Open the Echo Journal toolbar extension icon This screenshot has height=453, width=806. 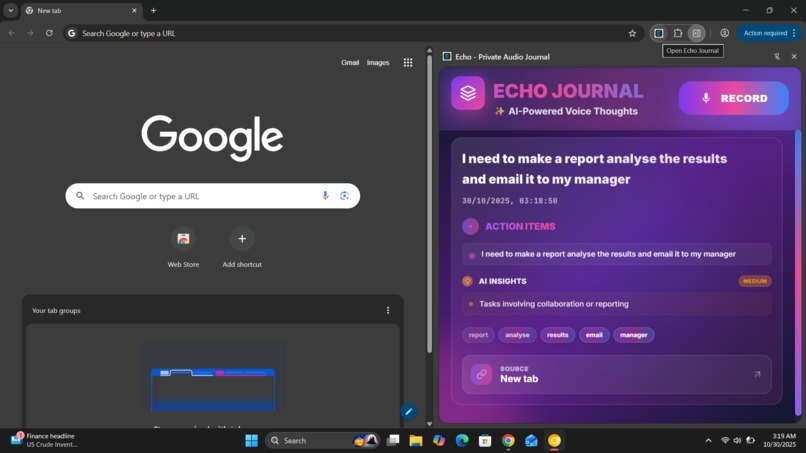(x=658, y=33)
